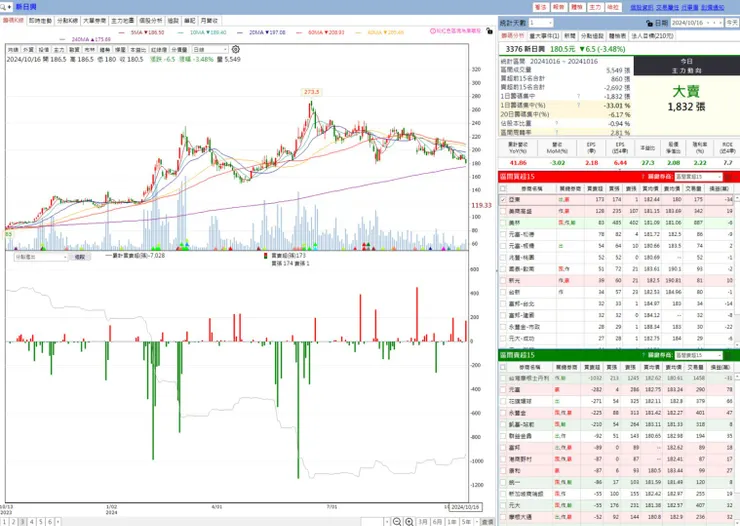Toggle 投信 overlay on chart toolbar
Viewport: 740px width, 526px height.
pyautogui.click(x=43, y=50)
